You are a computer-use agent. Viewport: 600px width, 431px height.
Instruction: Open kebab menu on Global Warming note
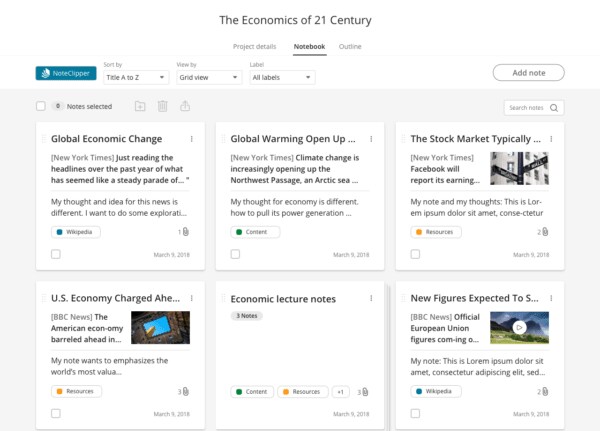pyautogui.click(x=371, y=139)
